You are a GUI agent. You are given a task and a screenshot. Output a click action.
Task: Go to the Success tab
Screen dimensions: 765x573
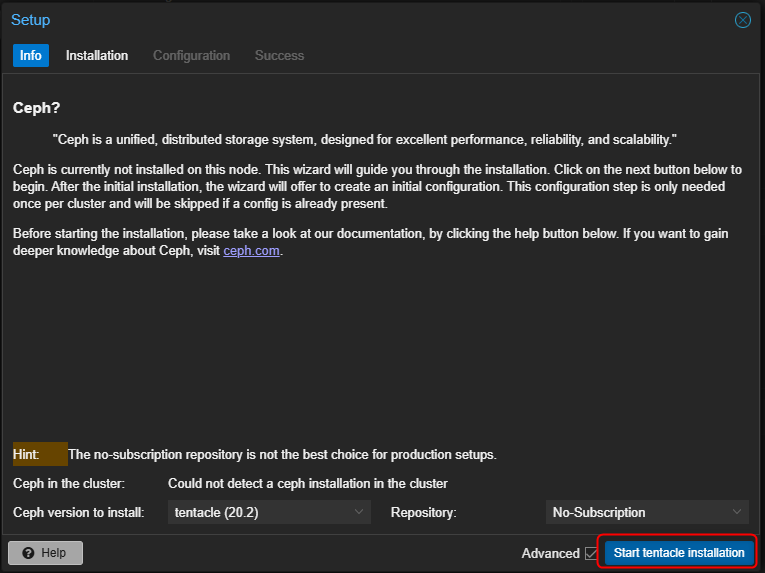(279, 55)
